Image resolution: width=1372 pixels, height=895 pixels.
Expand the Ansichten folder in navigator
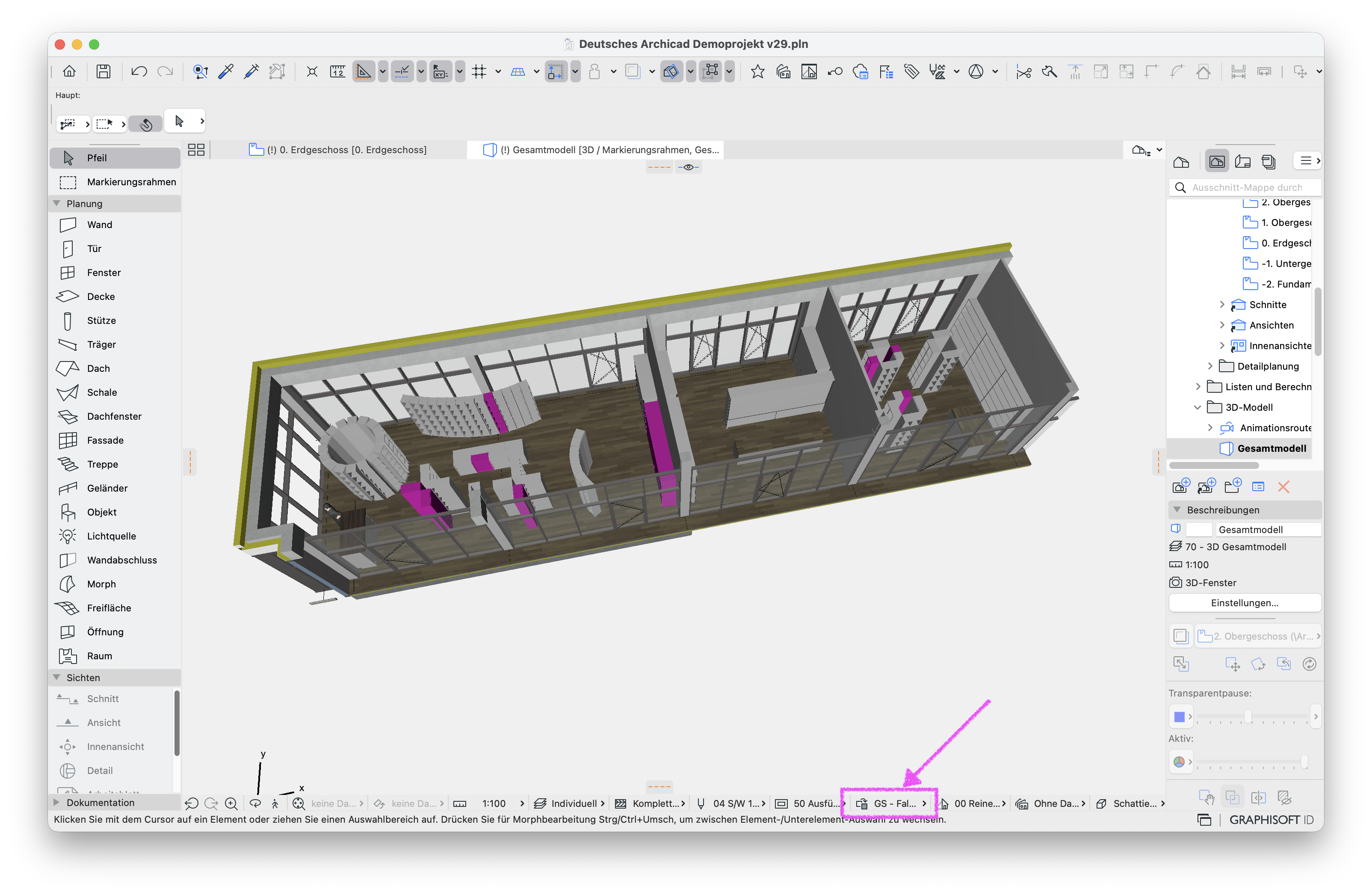[x=1221, y=325]
